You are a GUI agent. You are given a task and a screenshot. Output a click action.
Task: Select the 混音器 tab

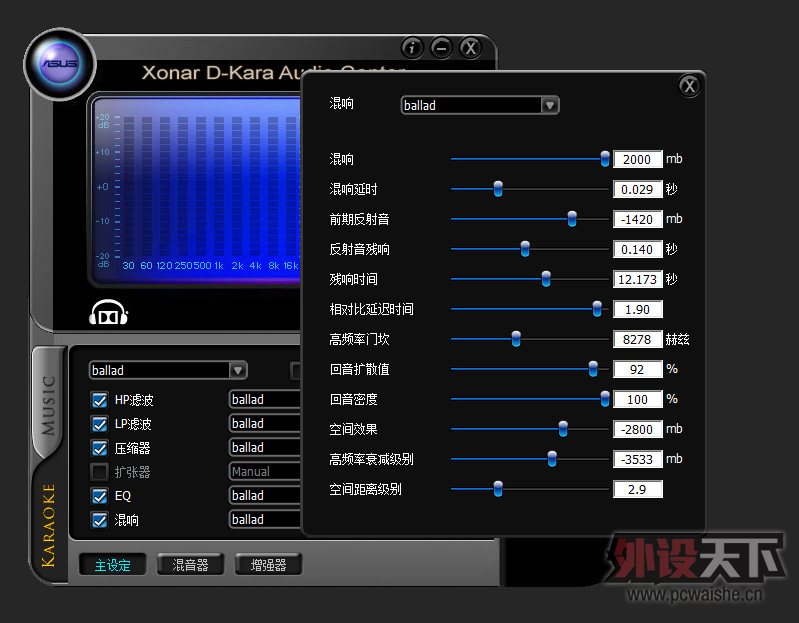point(191,564)
